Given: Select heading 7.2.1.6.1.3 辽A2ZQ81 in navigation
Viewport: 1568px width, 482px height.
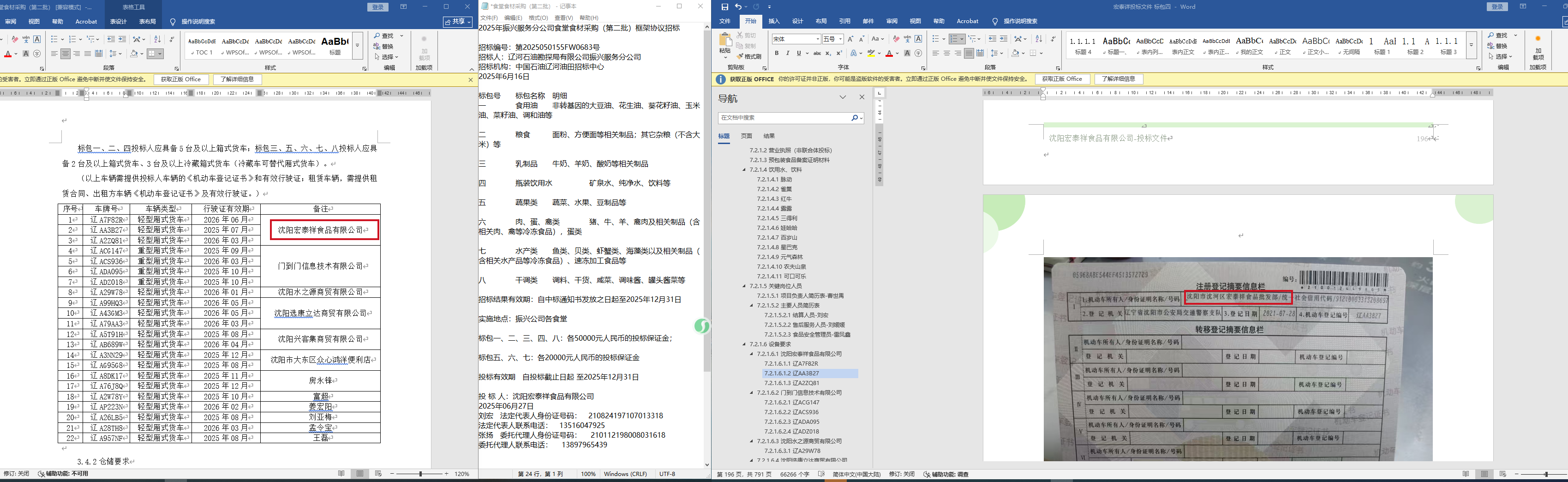Looking at the screenshot, I should click(x=792, y=383).
